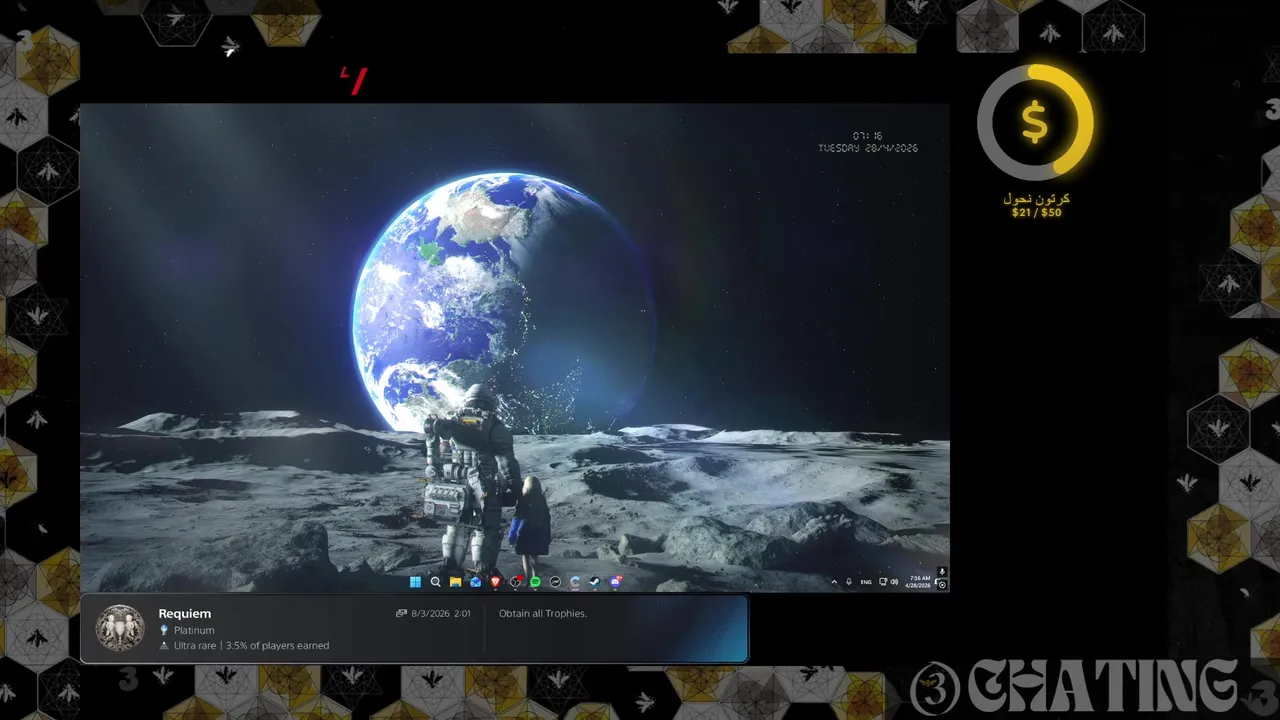Open the taskbar clock 7:56 AM
Screen dimensions: 1280x720
click(918, 582)
